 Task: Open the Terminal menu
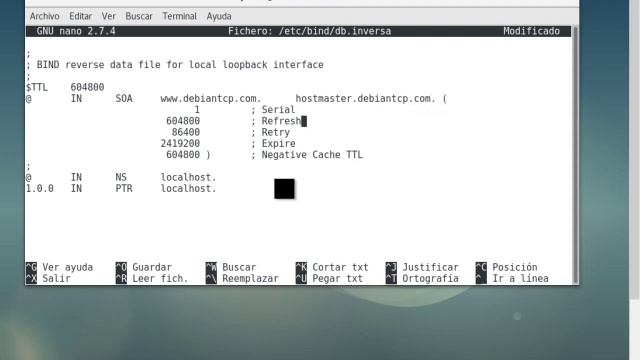180,16
